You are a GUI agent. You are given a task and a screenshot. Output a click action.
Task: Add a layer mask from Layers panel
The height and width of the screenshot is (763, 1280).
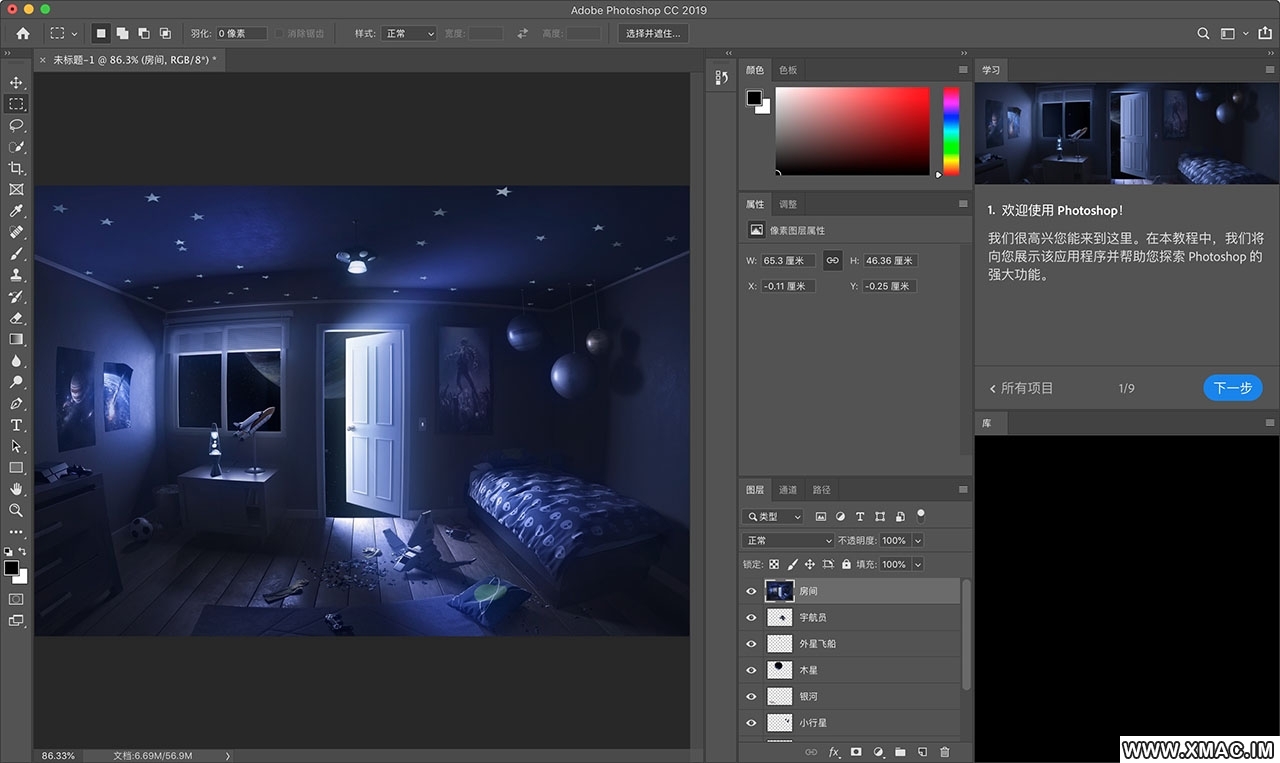point(856,752)
